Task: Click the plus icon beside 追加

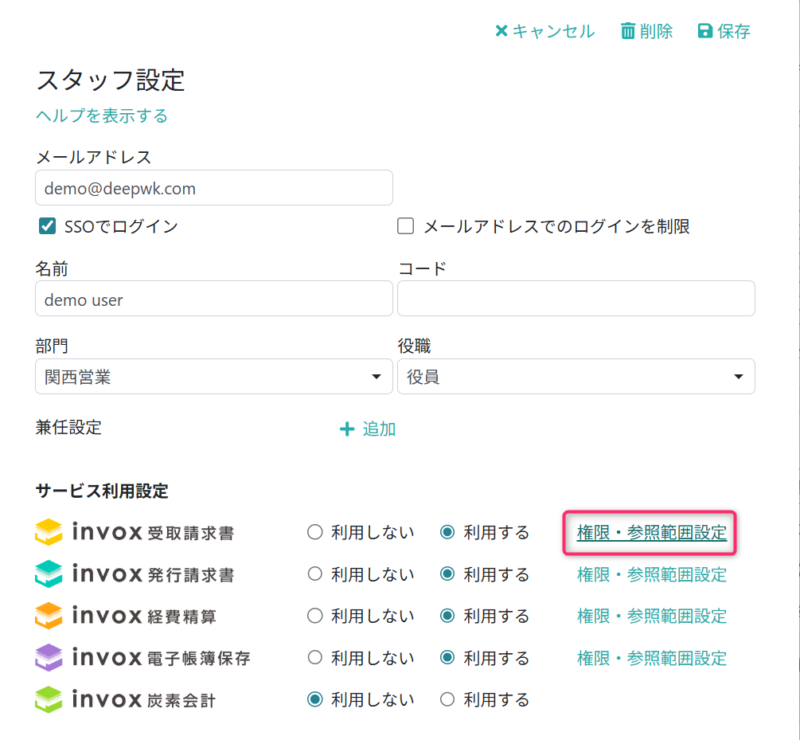Action: click(x=347, y=429)
